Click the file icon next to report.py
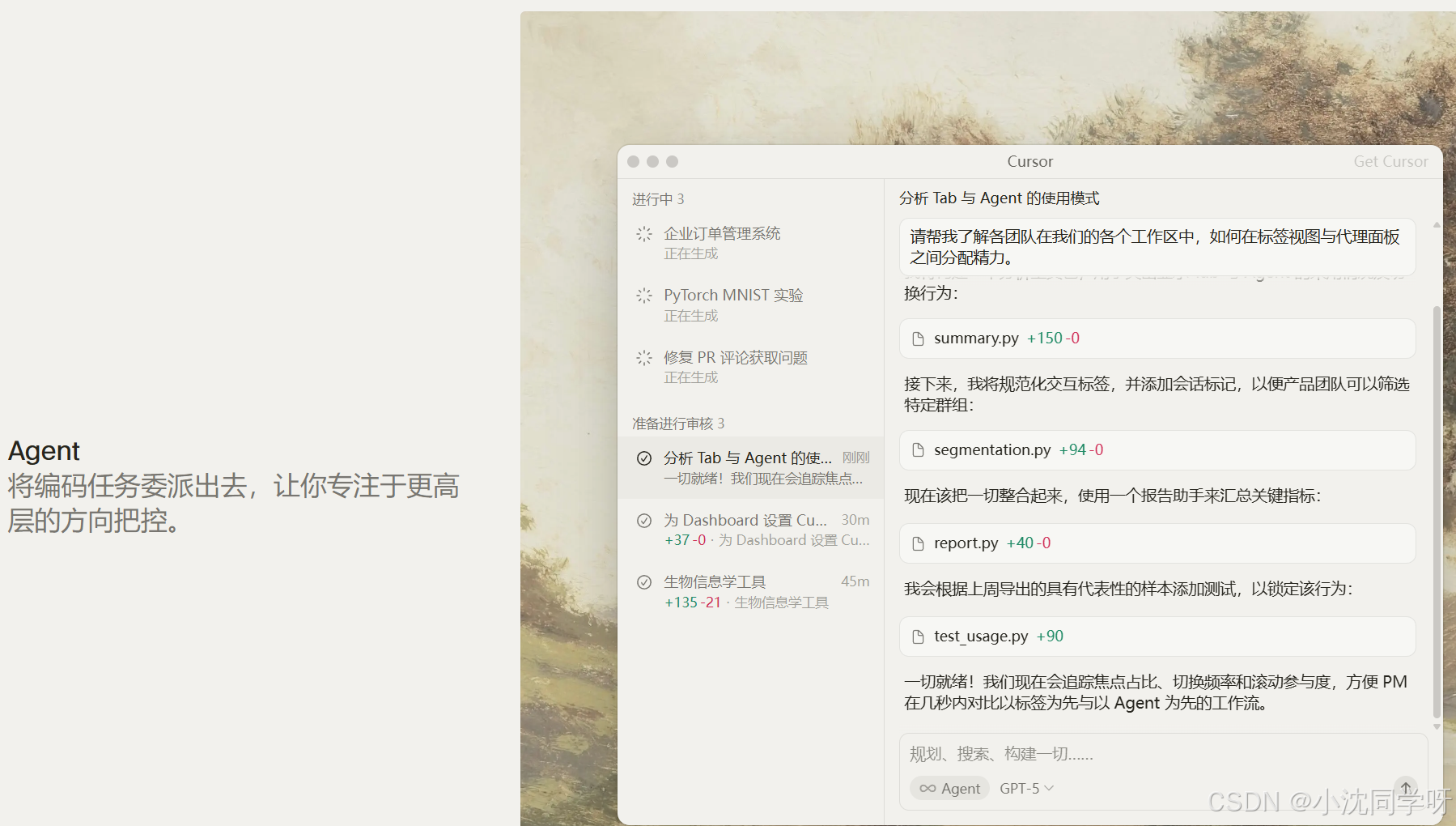The height and width of the screenshot is (826, 1456). [918, 543]
